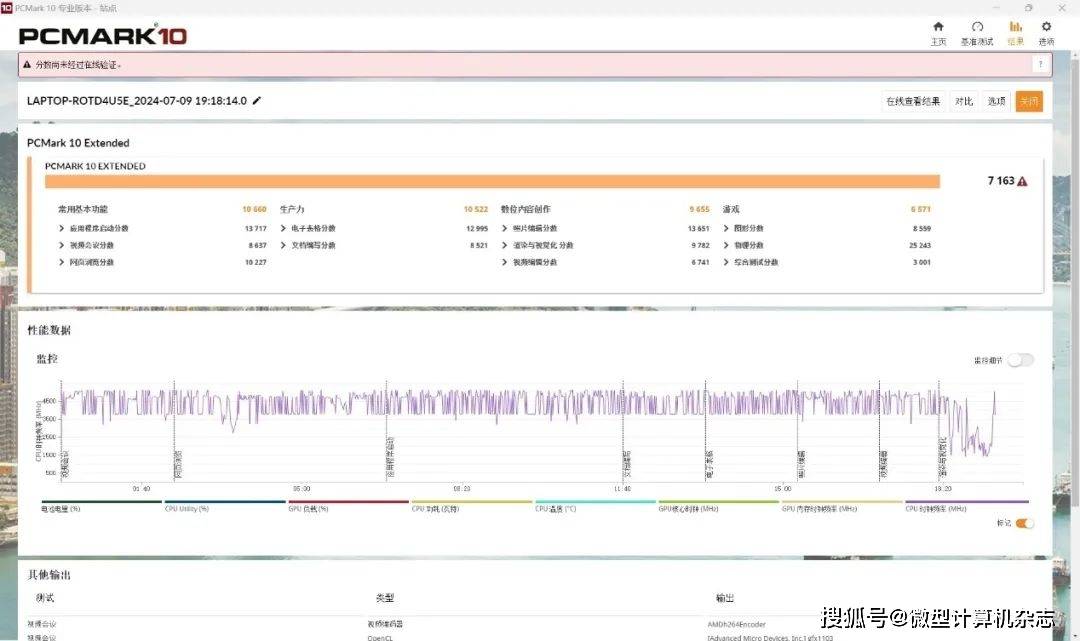Viewport: 1080px width, 641px height.
Task: Click the 3 001 combined test score value
Action: pos(922,262)
